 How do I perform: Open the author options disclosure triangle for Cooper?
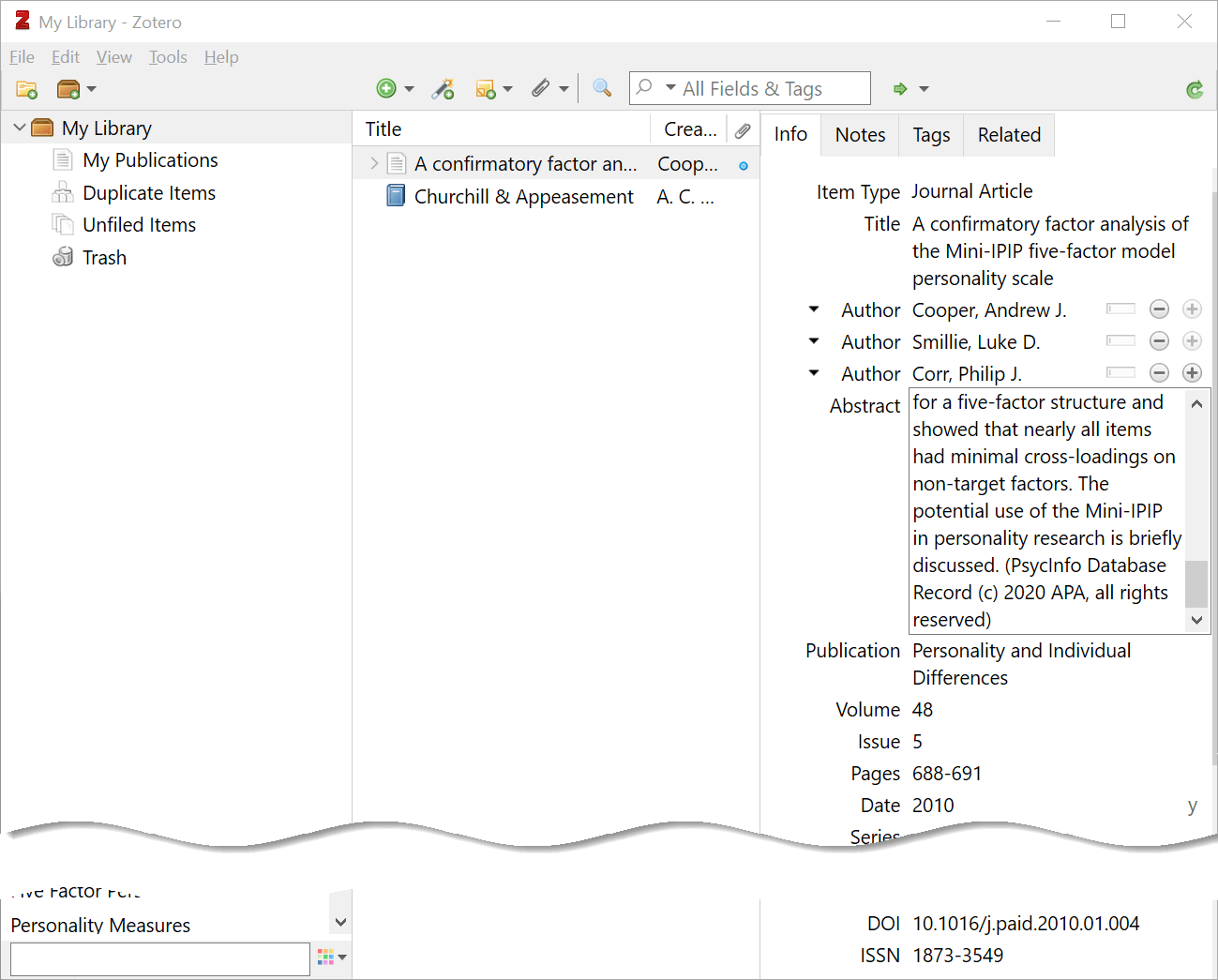click(813, 309)
